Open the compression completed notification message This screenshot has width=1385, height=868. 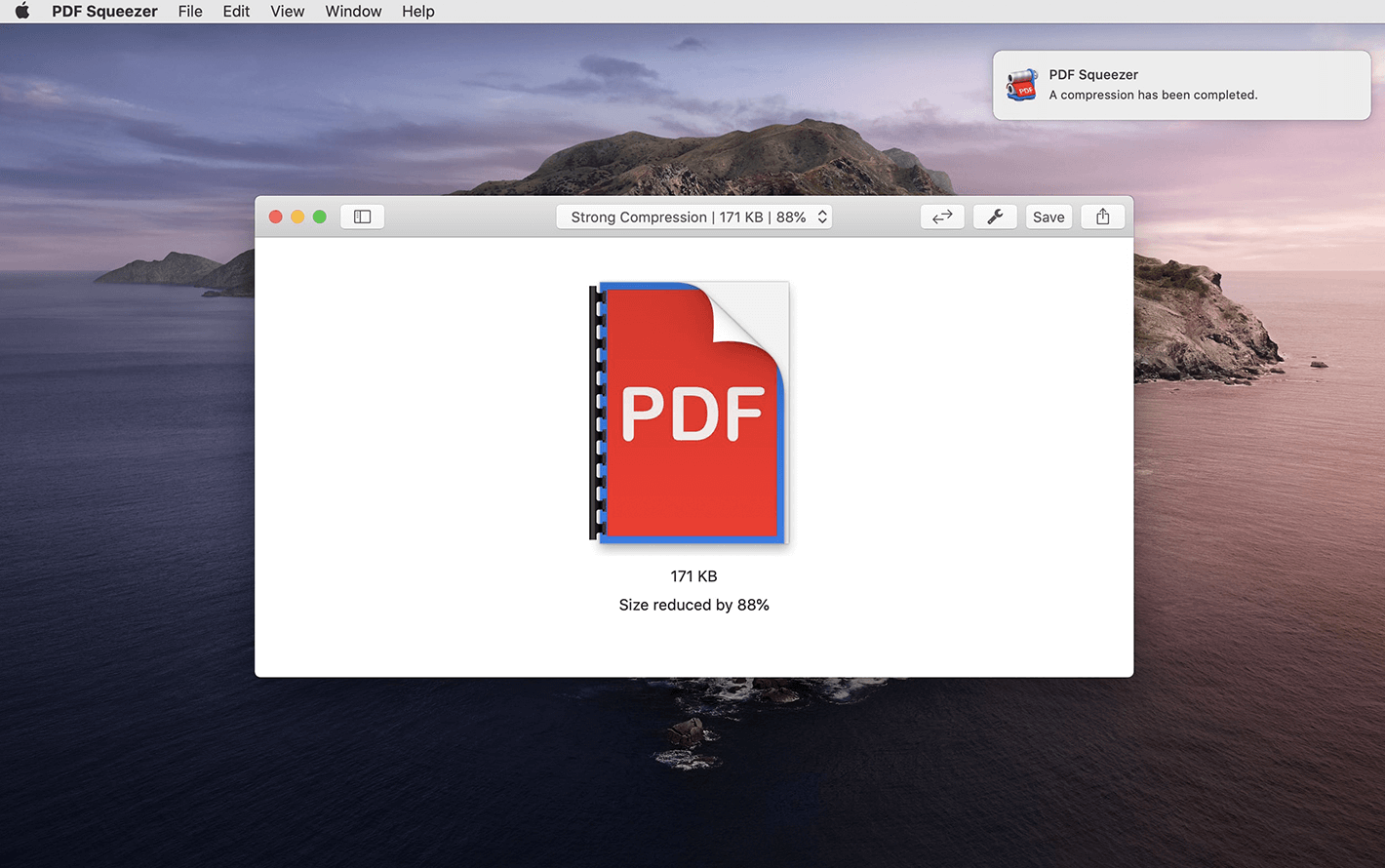click(x=1153, y=95)
